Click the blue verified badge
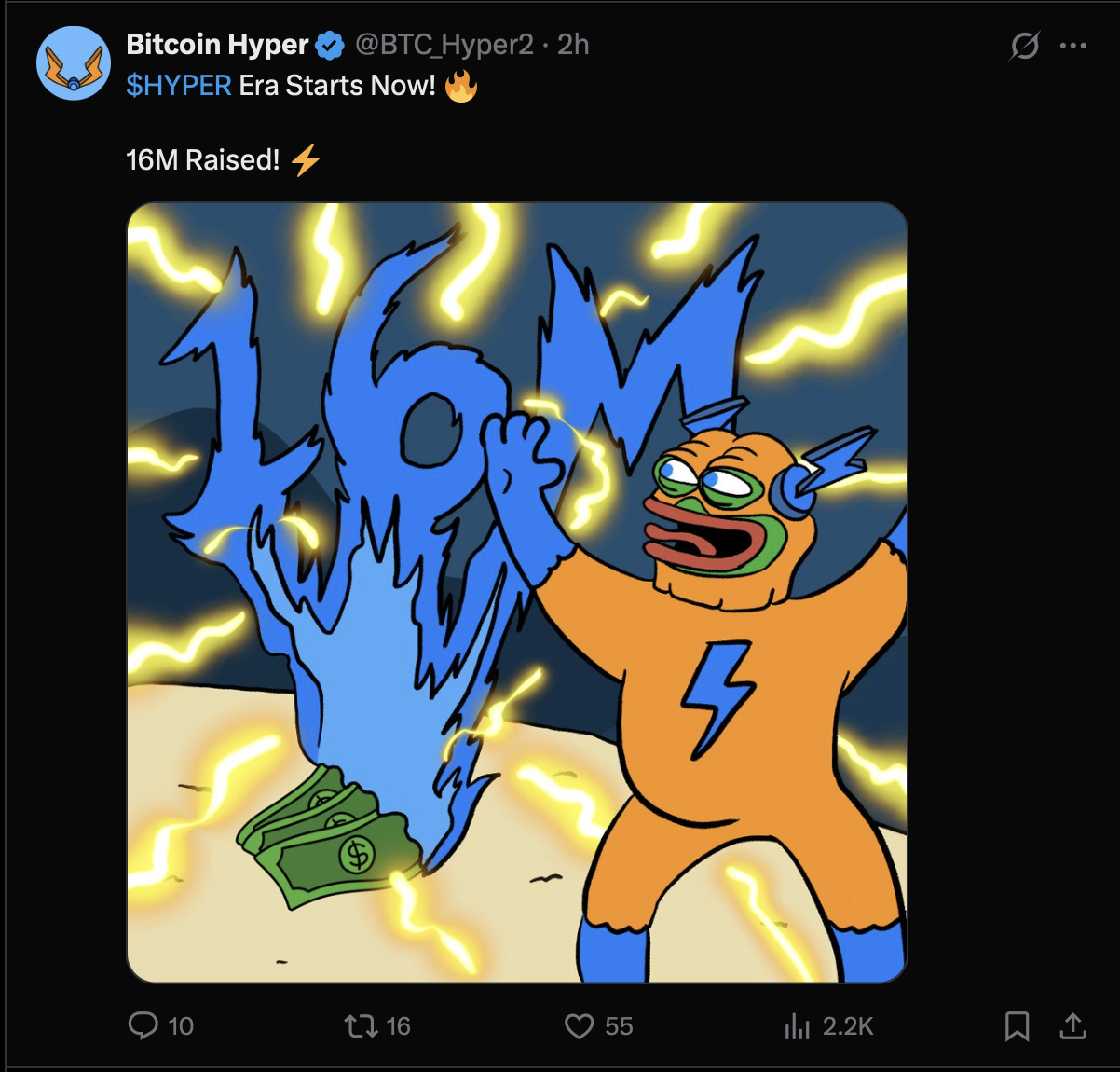The image size is (1120, 1072). pyautogui.click(x=330, y=45)
